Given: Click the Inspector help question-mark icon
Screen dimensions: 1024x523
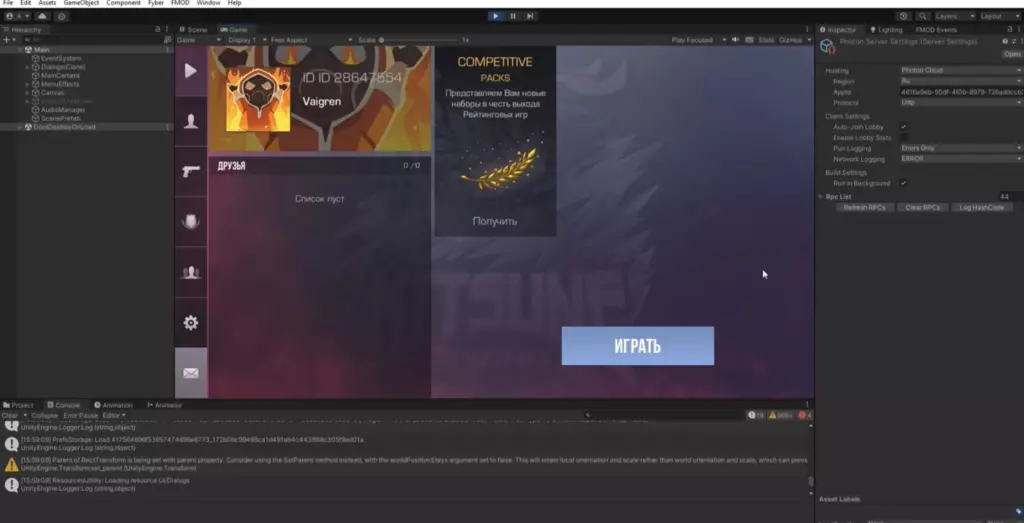Looking at the screenshot, I should [1005, 41].
